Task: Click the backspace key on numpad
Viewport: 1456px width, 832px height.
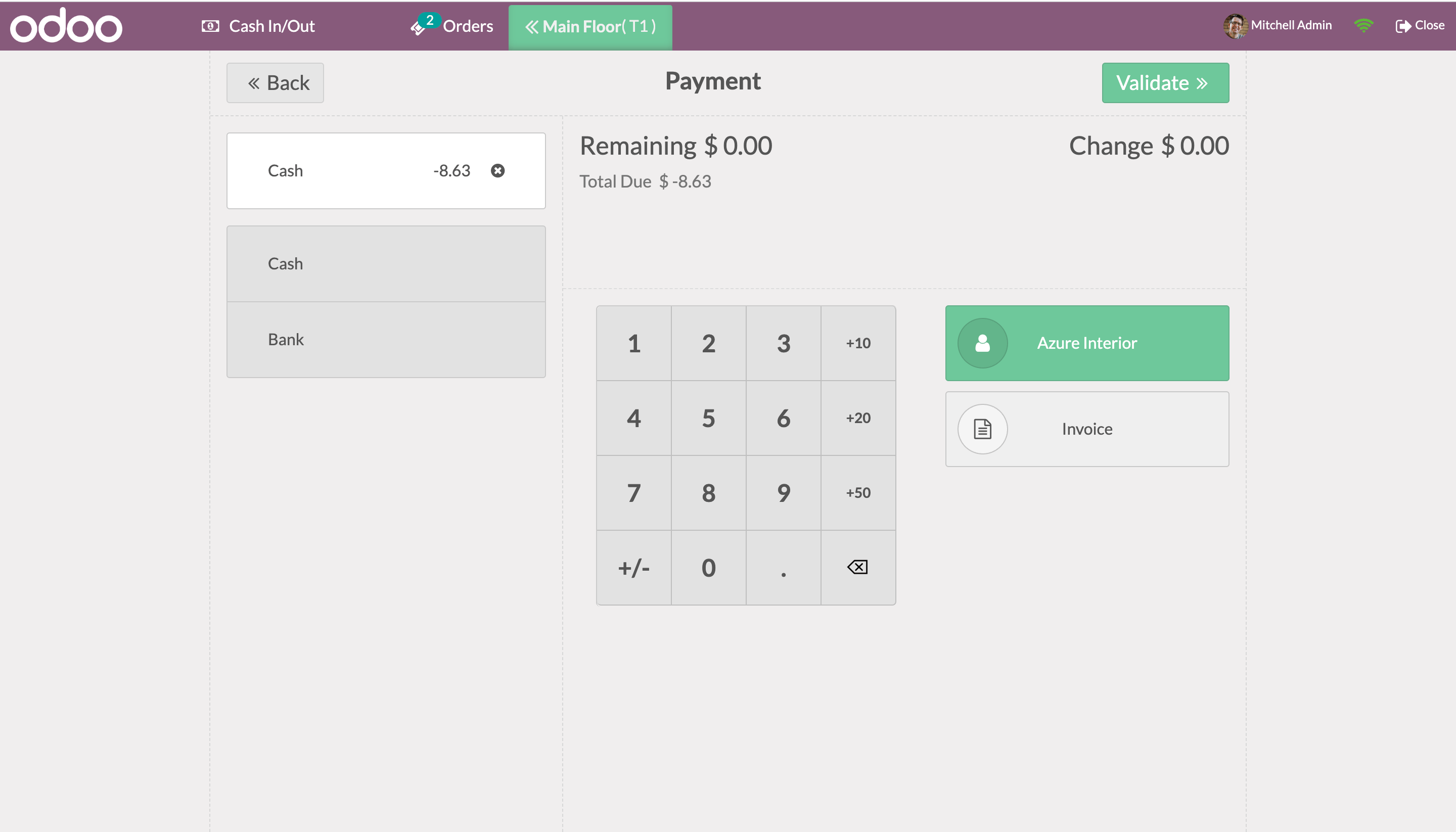Action: (x=857, y=568)
